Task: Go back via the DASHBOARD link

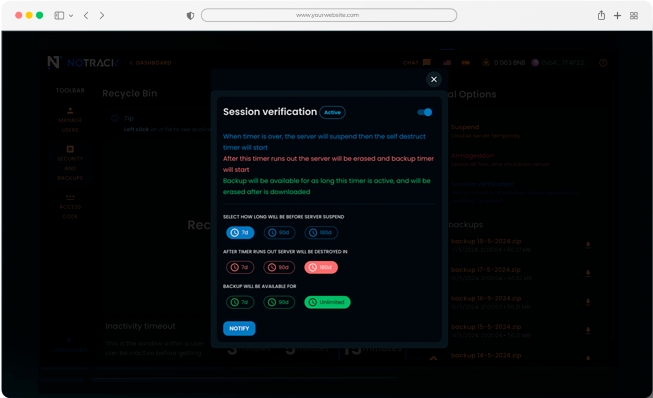Action: [x=150, y=63]
